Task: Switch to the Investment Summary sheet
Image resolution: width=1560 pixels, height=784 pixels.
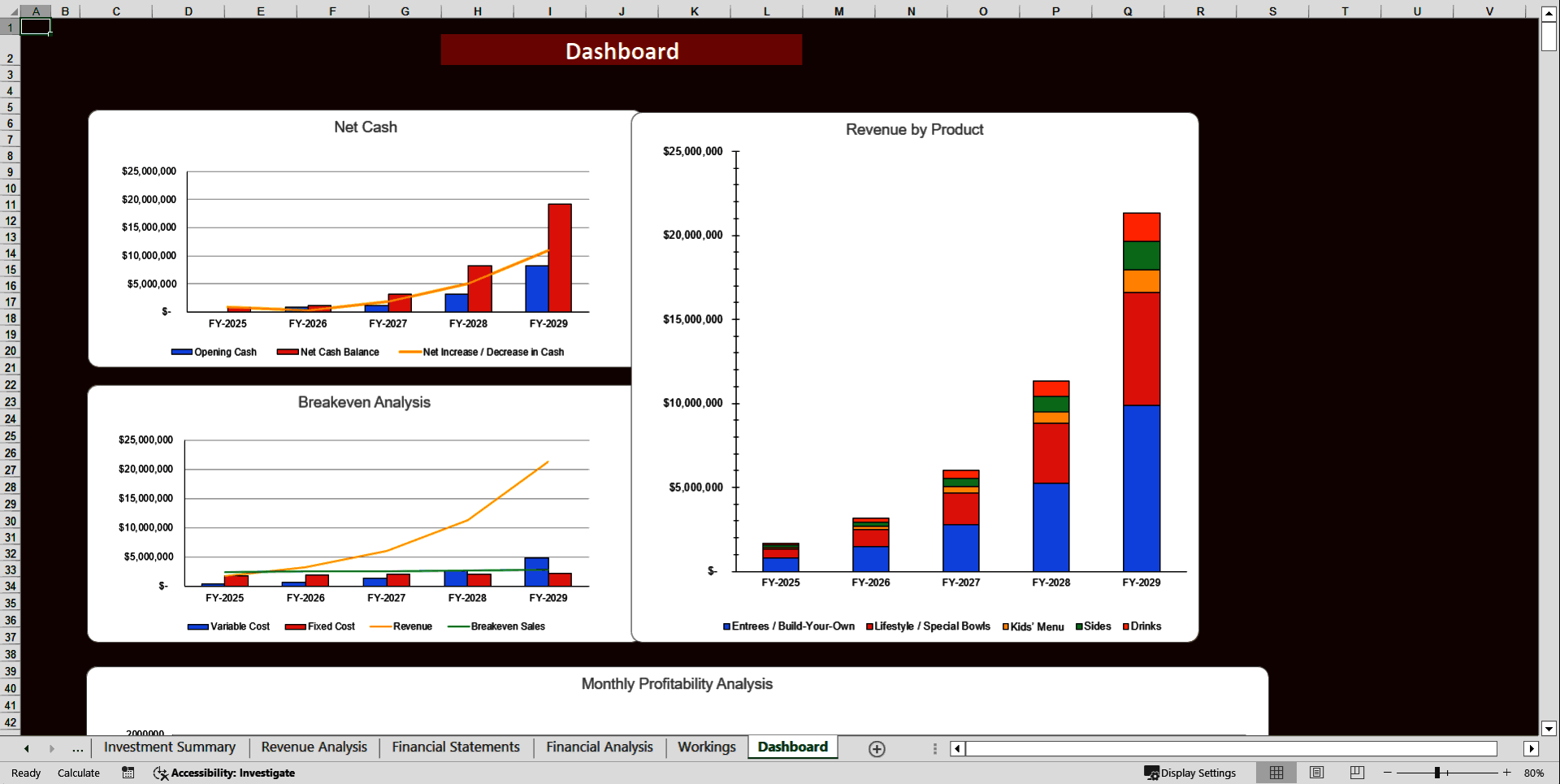Action: (169, 747)
